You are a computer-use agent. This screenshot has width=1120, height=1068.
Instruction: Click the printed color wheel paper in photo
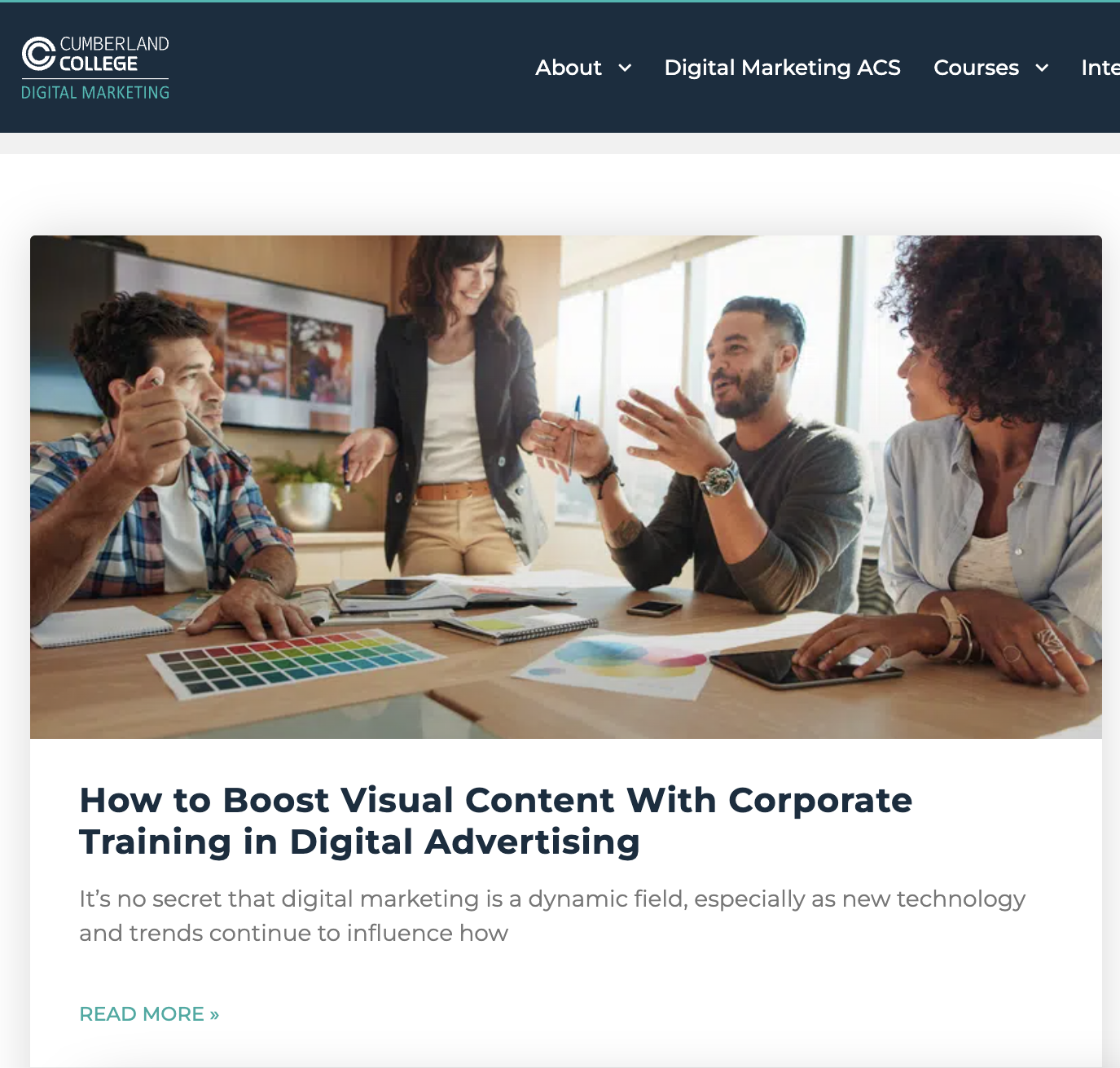point(619,664)
